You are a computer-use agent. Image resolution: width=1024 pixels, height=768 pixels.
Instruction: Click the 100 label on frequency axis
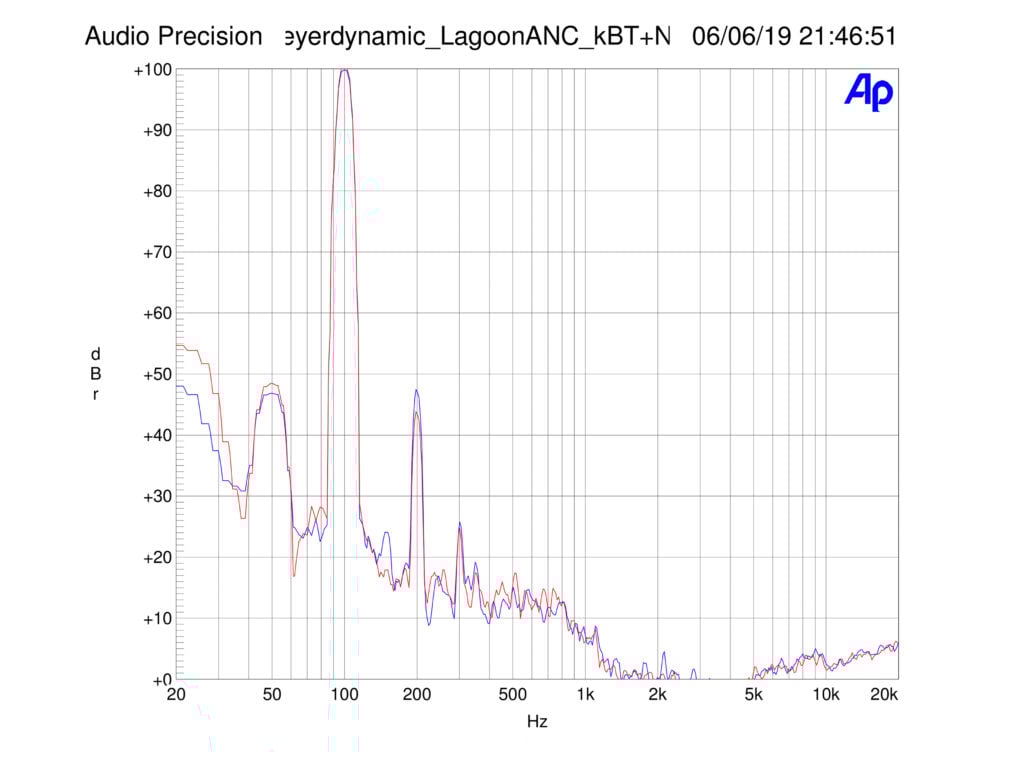[x=344, y=696]
